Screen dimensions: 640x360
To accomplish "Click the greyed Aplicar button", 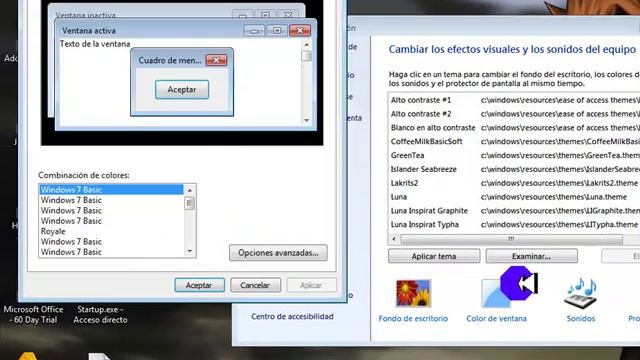I will pyautogui.click(x=311, y=285).
